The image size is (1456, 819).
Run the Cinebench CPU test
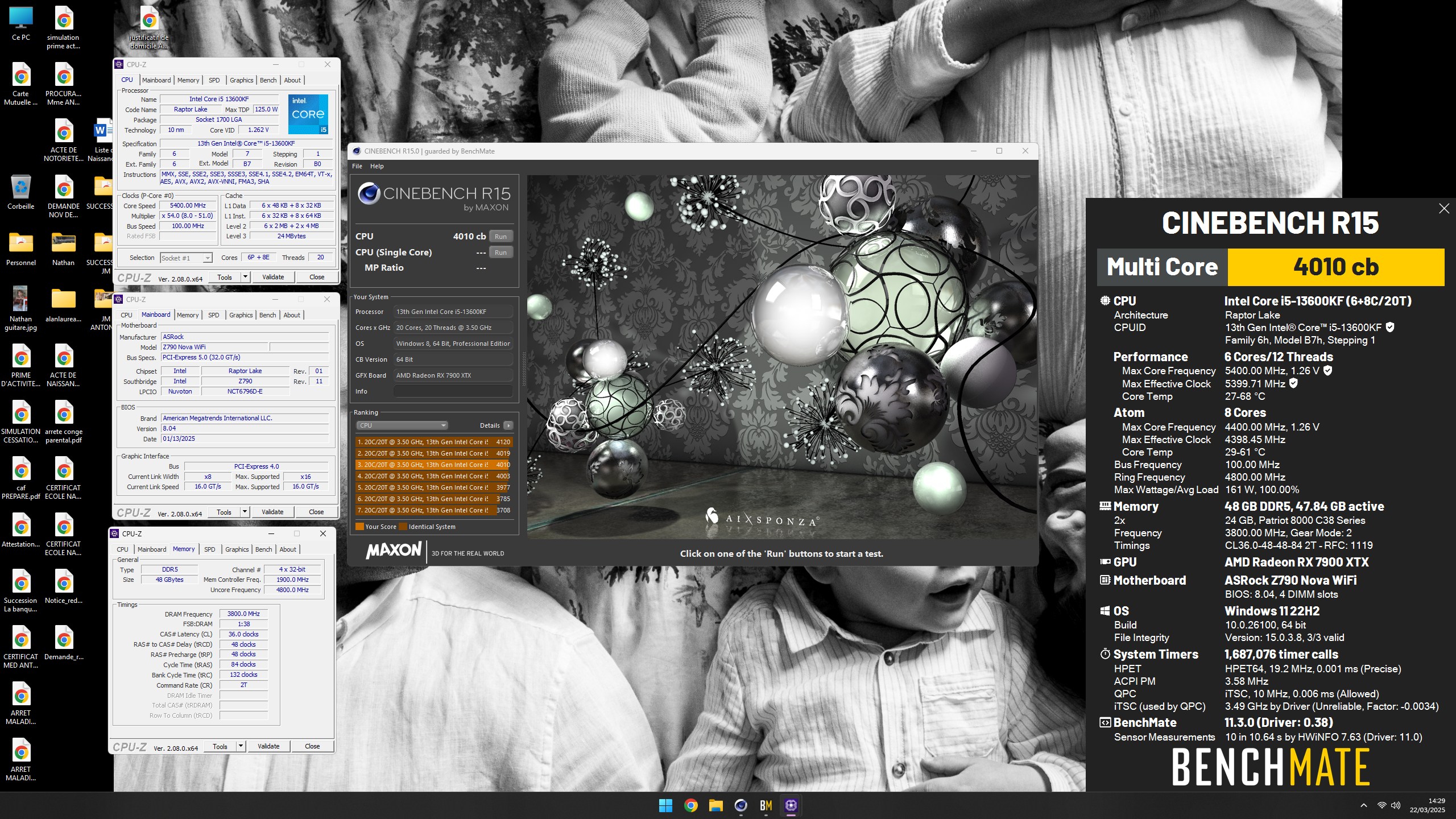pos(500,237)
